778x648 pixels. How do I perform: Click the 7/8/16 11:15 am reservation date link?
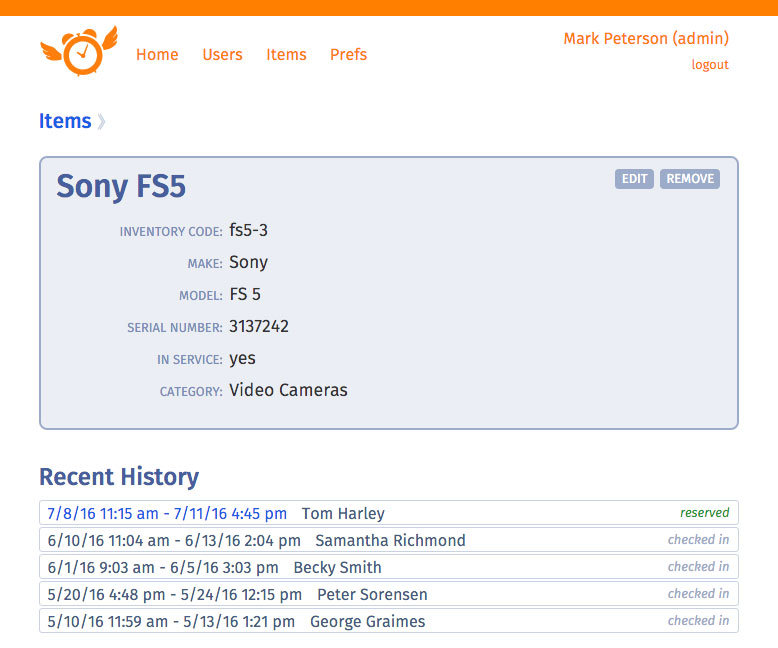point(167,514)
